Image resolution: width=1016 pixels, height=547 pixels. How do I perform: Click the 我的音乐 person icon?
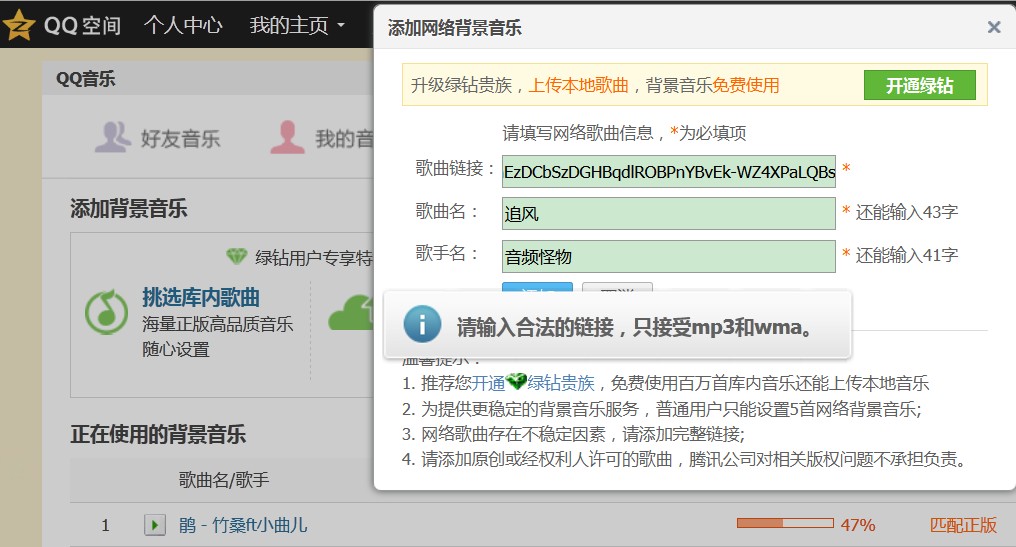287,137
